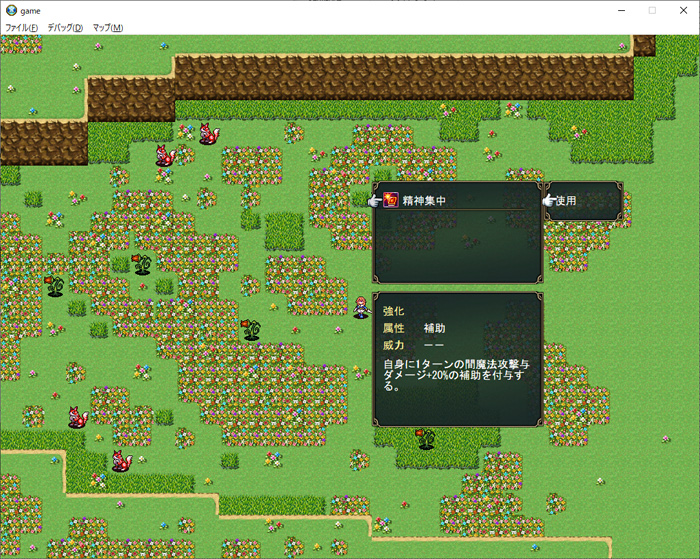
Task: Click the flower plant enemy below the description window
Action: (425, 438)
